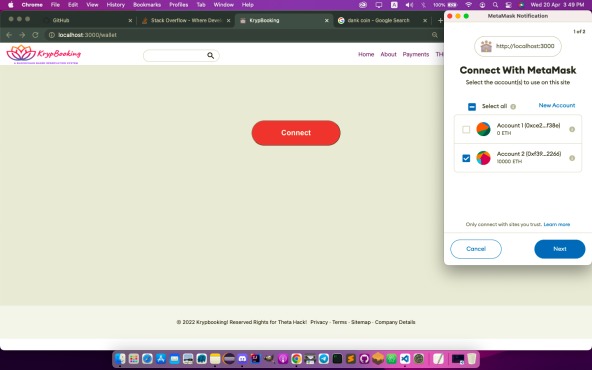Click the search magnifier icon on KrypBooking
Viewport: 592px width, 370px height.
211,56
